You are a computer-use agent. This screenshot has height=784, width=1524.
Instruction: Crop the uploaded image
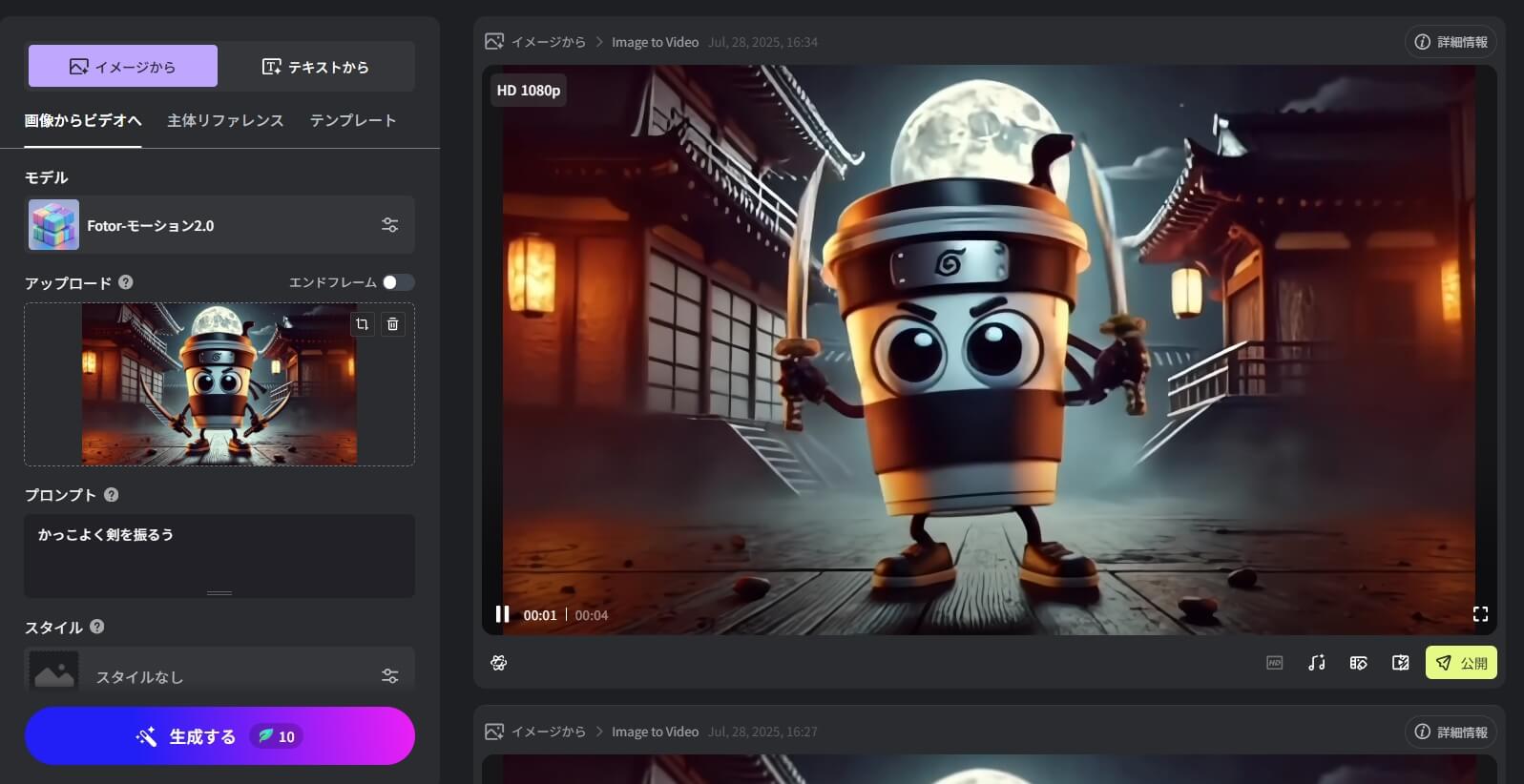click(x=362, y=324)
